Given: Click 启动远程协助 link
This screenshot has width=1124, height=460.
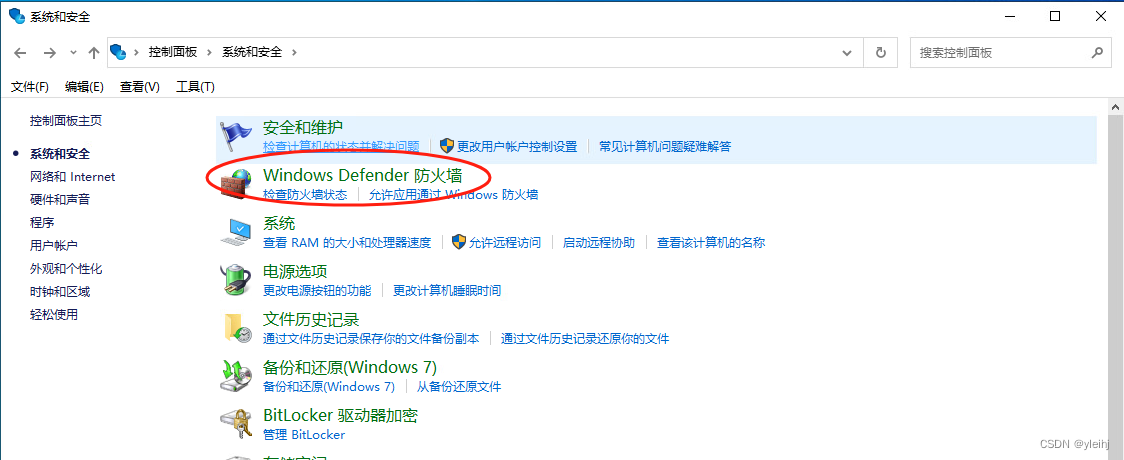Looking at the screenshot, I should pos(599,242).
